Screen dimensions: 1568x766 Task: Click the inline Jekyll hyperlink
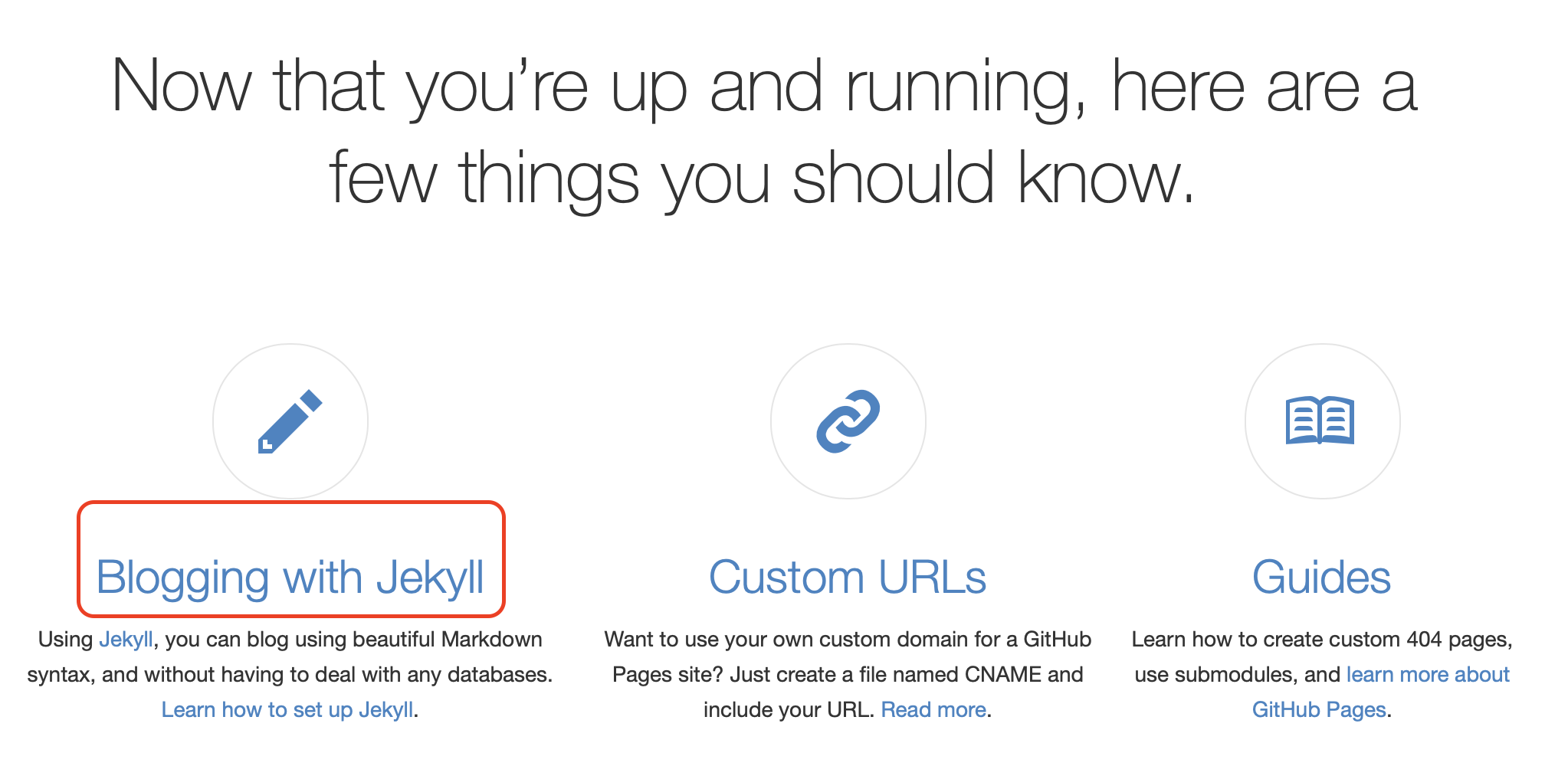(127, 638)
